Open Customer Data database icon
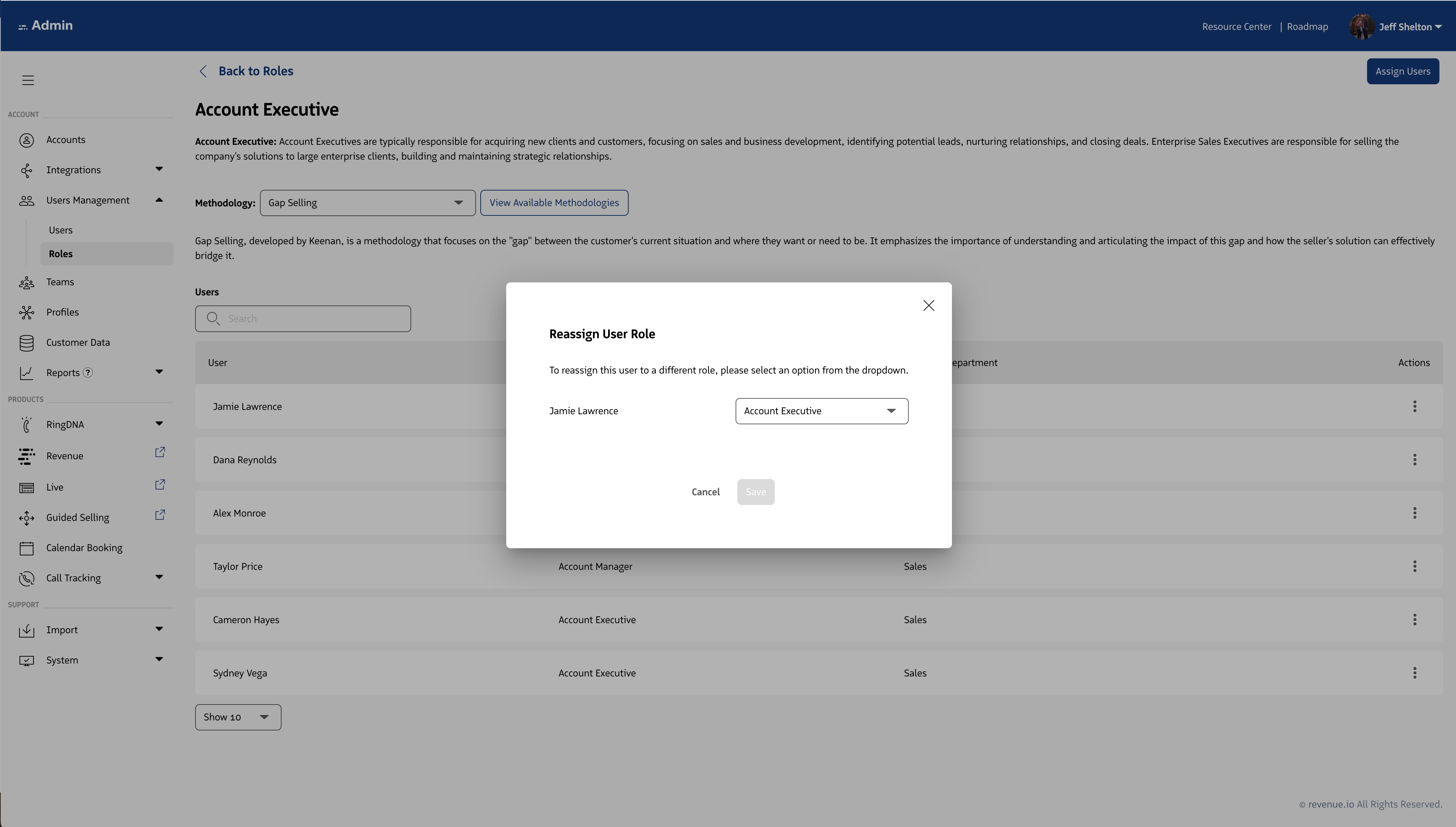The height and width of the screenshot is (827, 1456). point(26,343)
